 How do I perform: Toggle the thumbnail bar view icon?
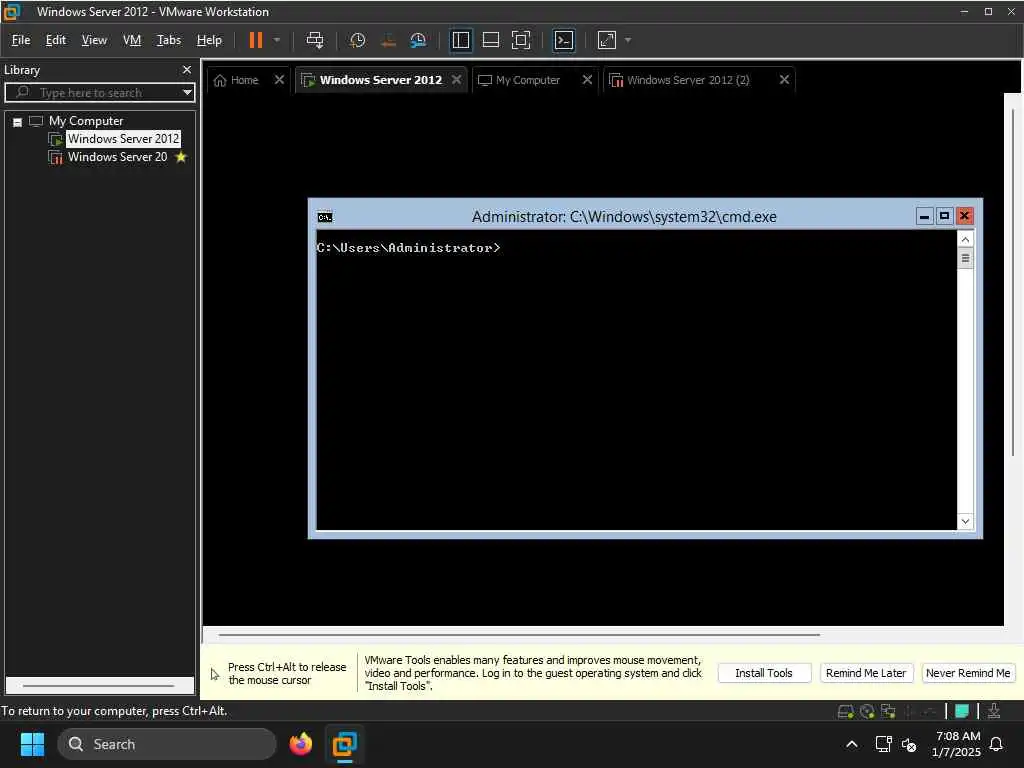point(490,40)
